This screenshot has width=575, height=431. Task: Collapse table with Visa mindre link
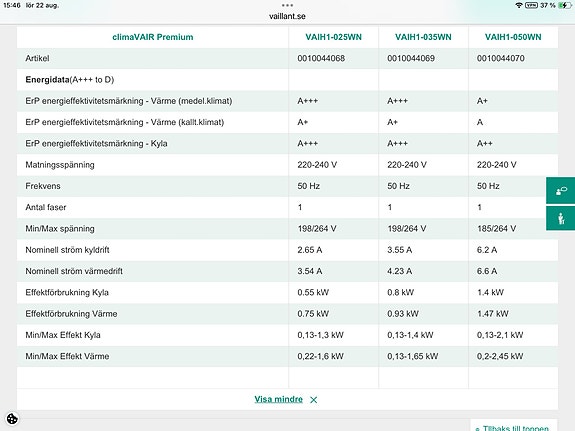pyautogui.click(x=279, y=399)
